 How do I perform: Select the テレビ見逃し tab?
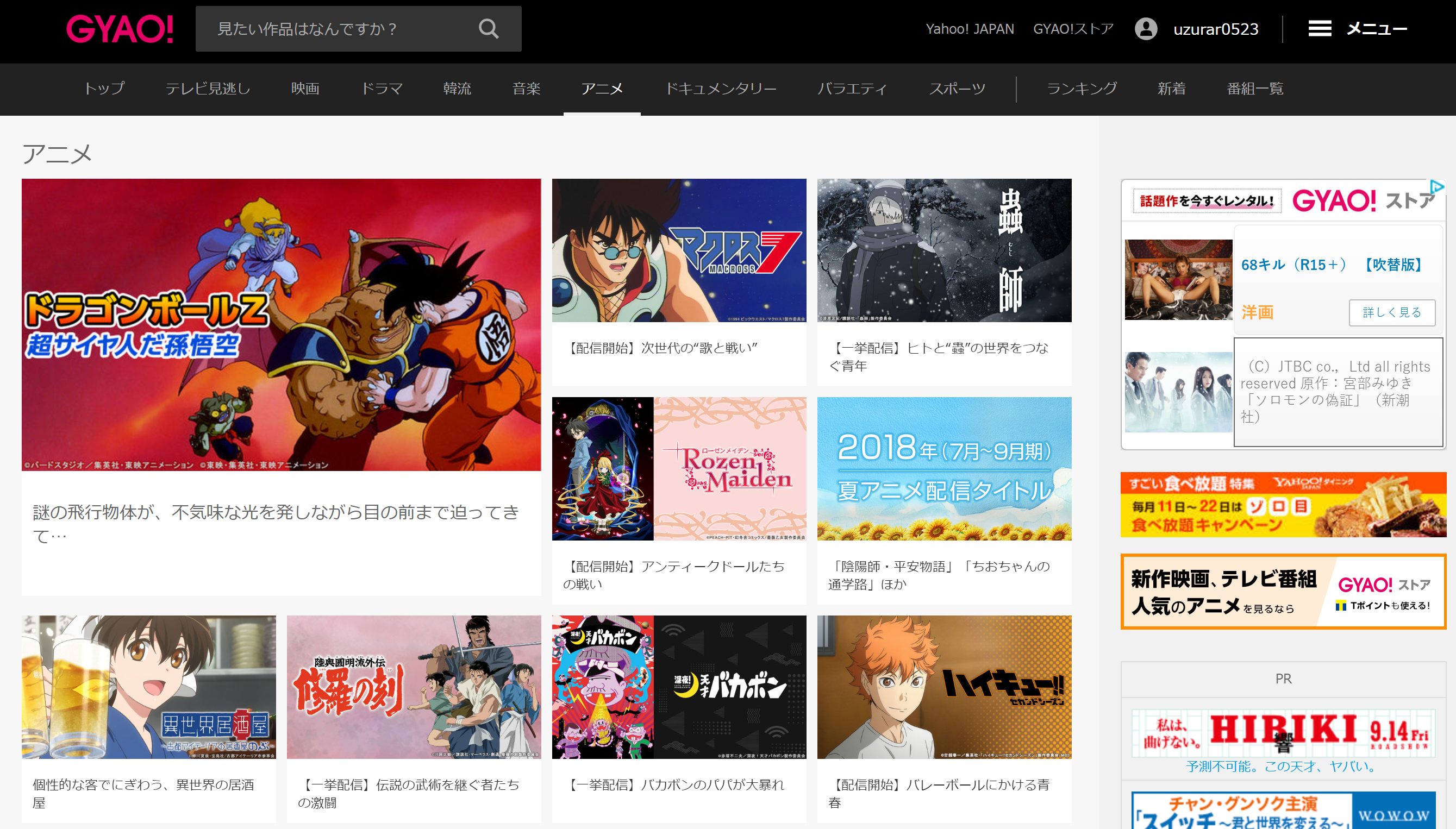pos(208,88)
